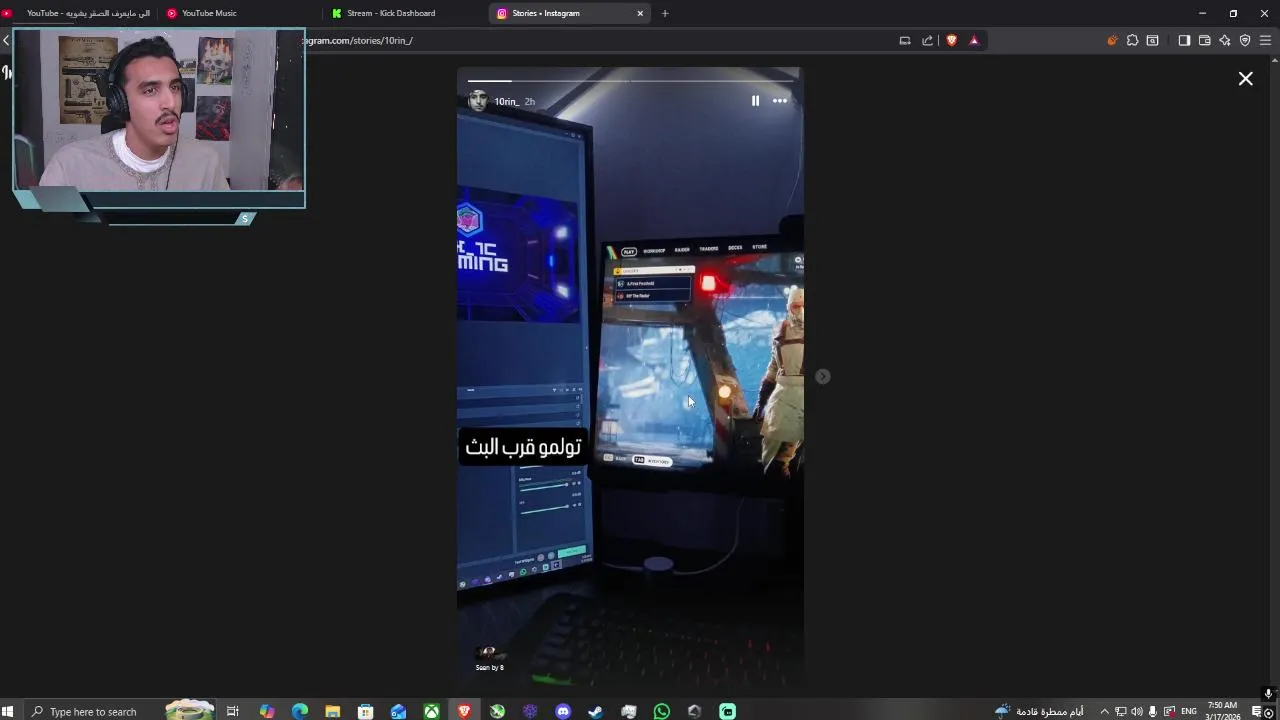Open Brave VPN shield icon

1245,40
